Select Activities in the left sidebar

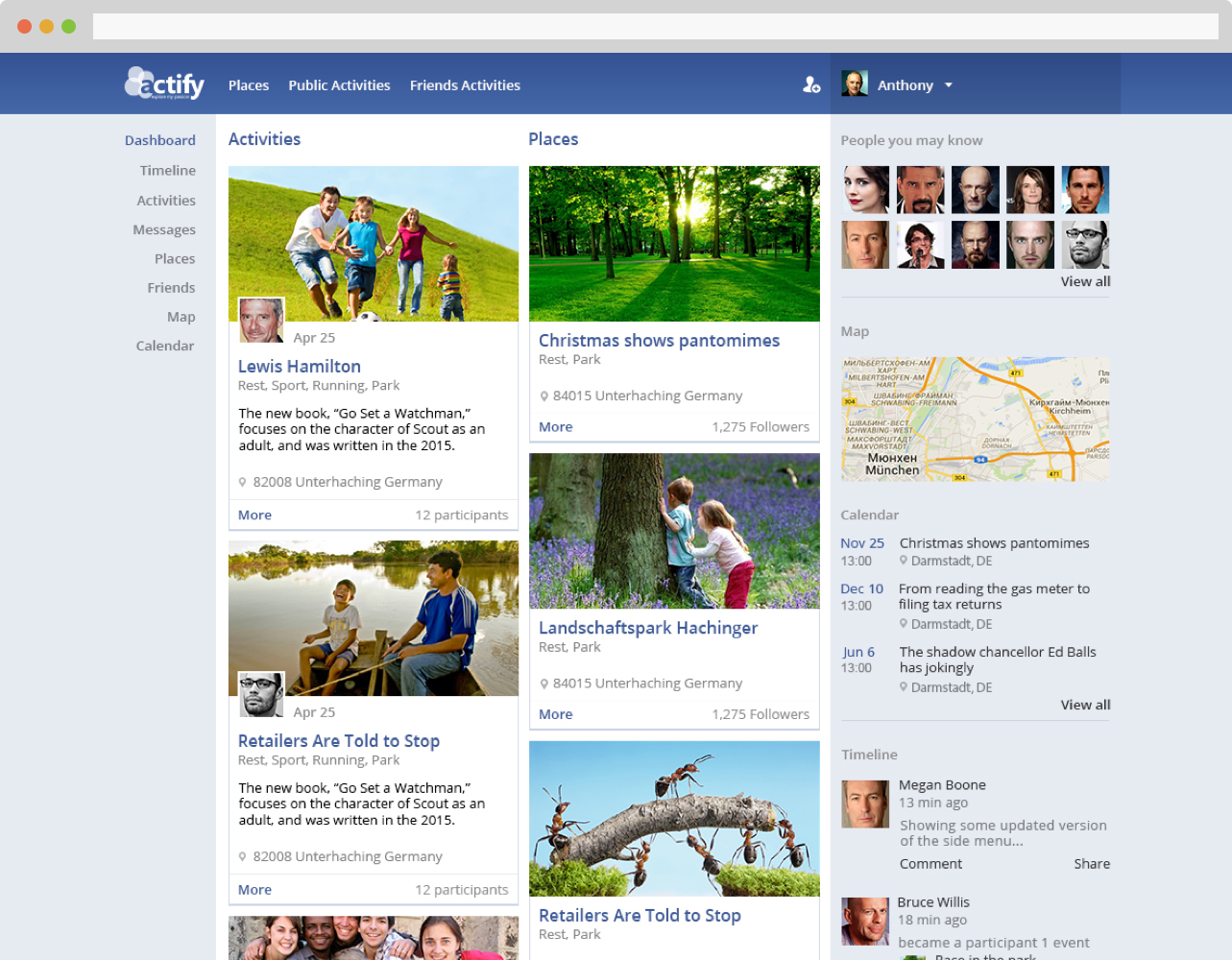click(166, 200)
